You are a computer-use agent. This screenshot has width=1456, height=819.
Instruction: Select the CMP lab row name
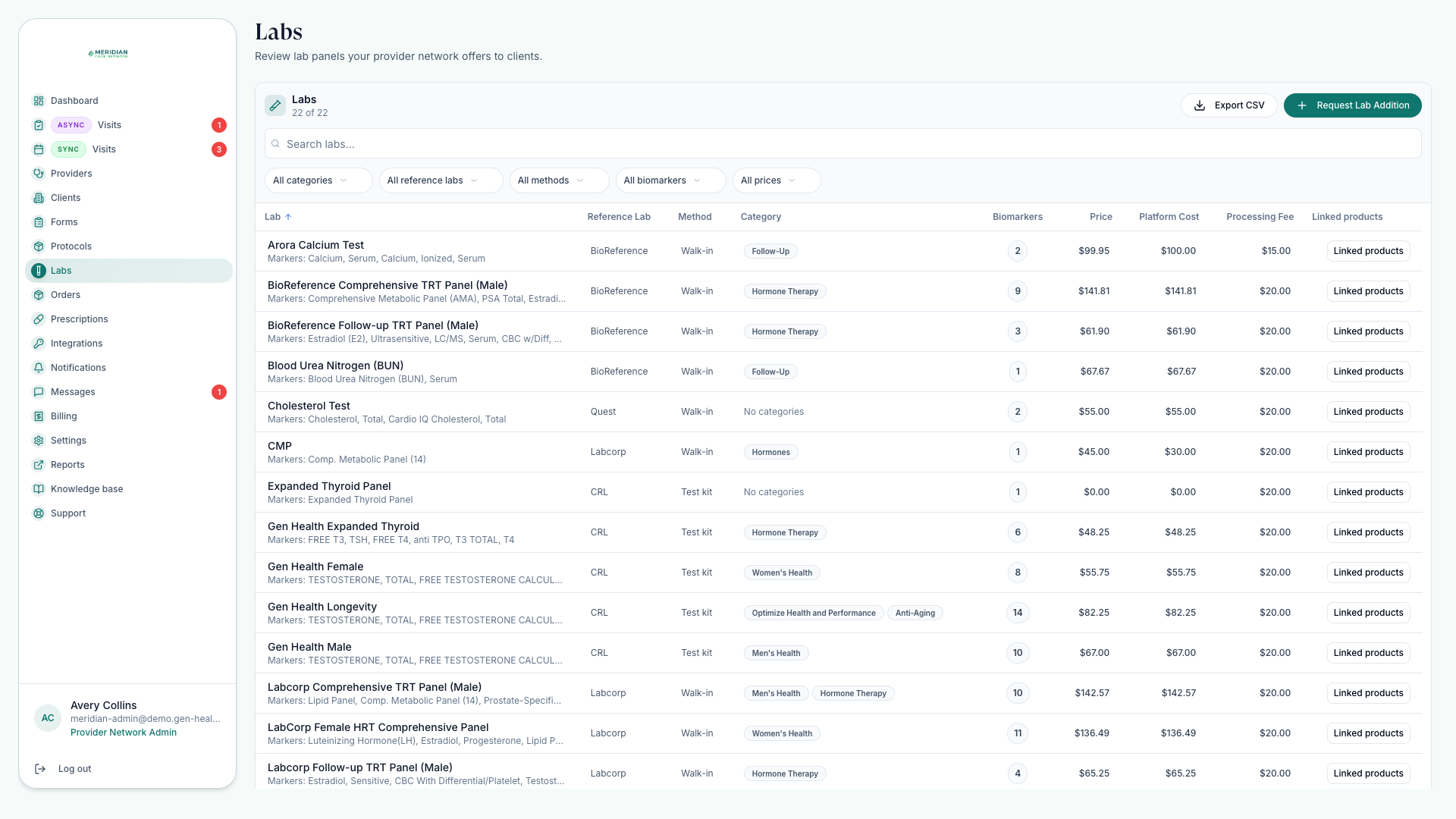(x=280, y=446)
